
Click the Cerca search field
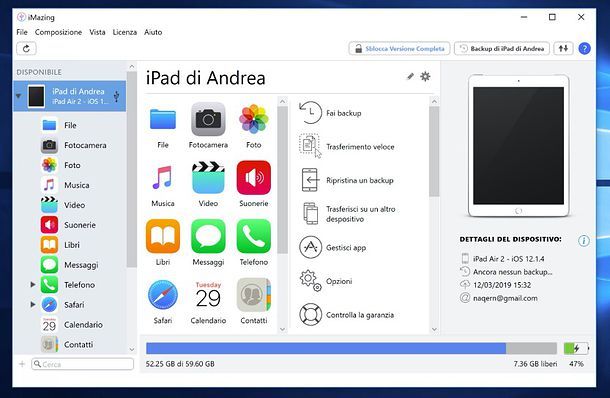click(82, 364)
